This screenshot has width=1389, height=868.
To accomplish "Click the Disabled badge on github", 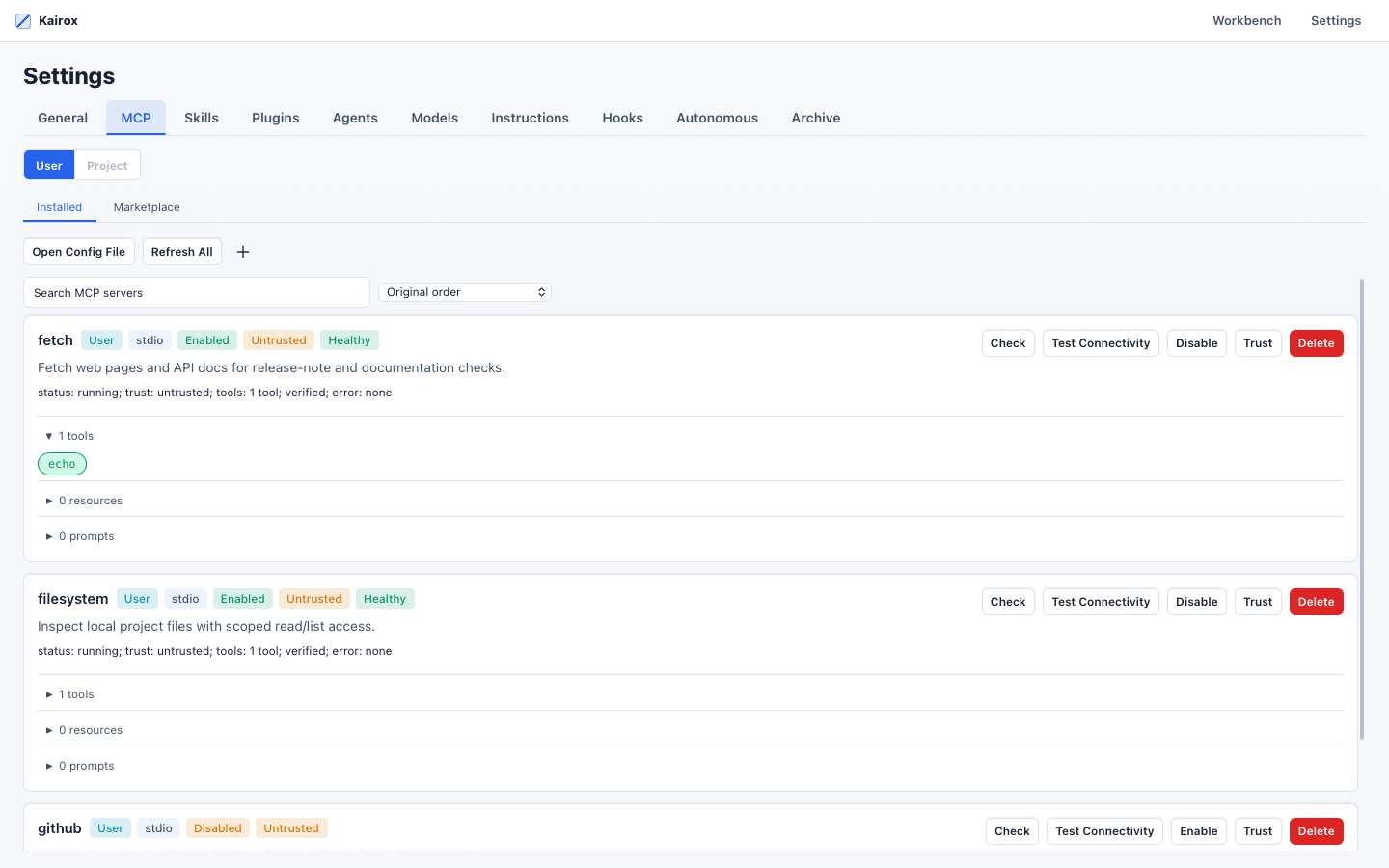I will [218, 828].
